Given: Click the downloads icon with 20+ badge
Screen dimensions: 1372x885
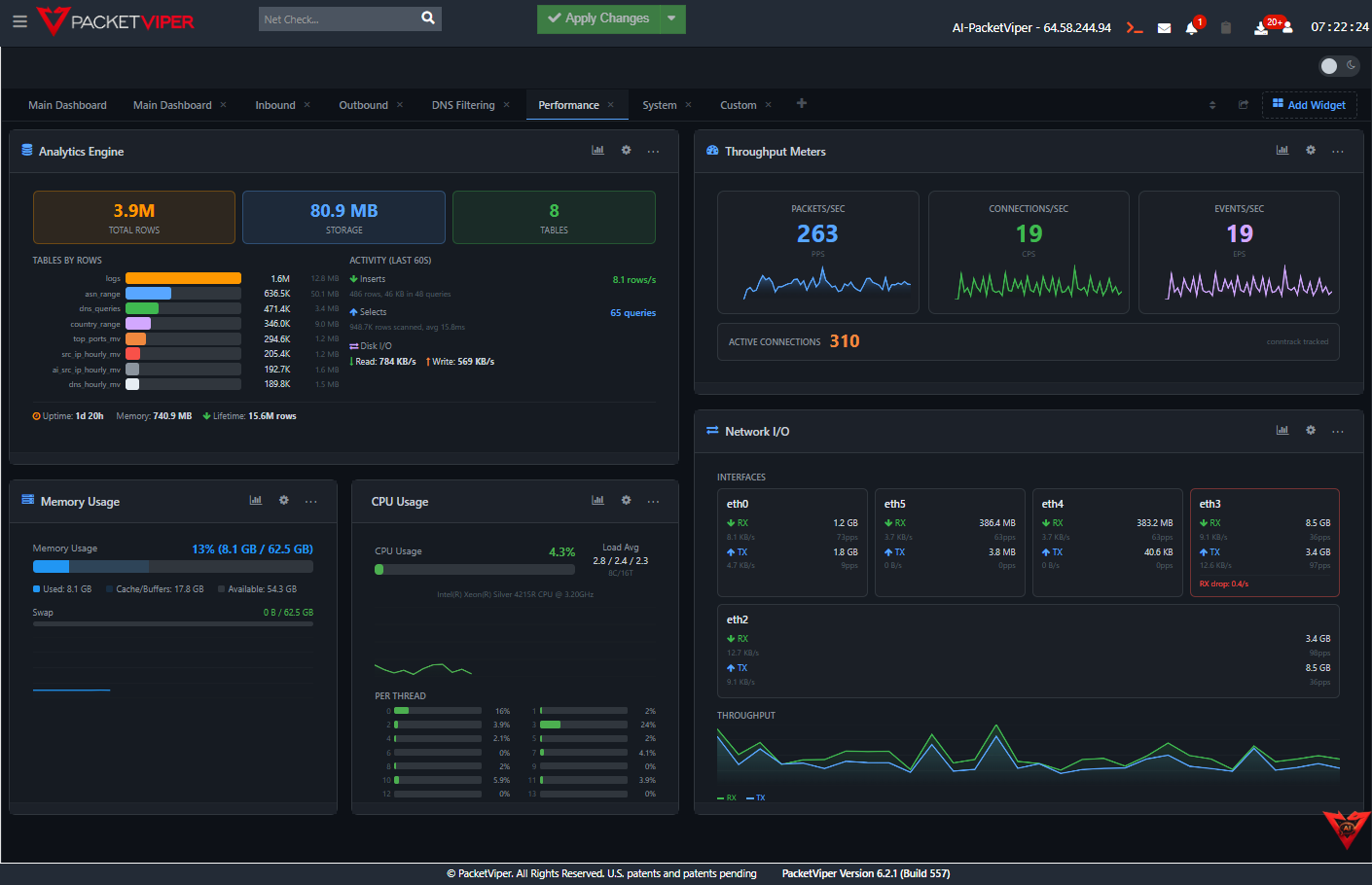Looking at the screenshot, I should click(1262, 28).
